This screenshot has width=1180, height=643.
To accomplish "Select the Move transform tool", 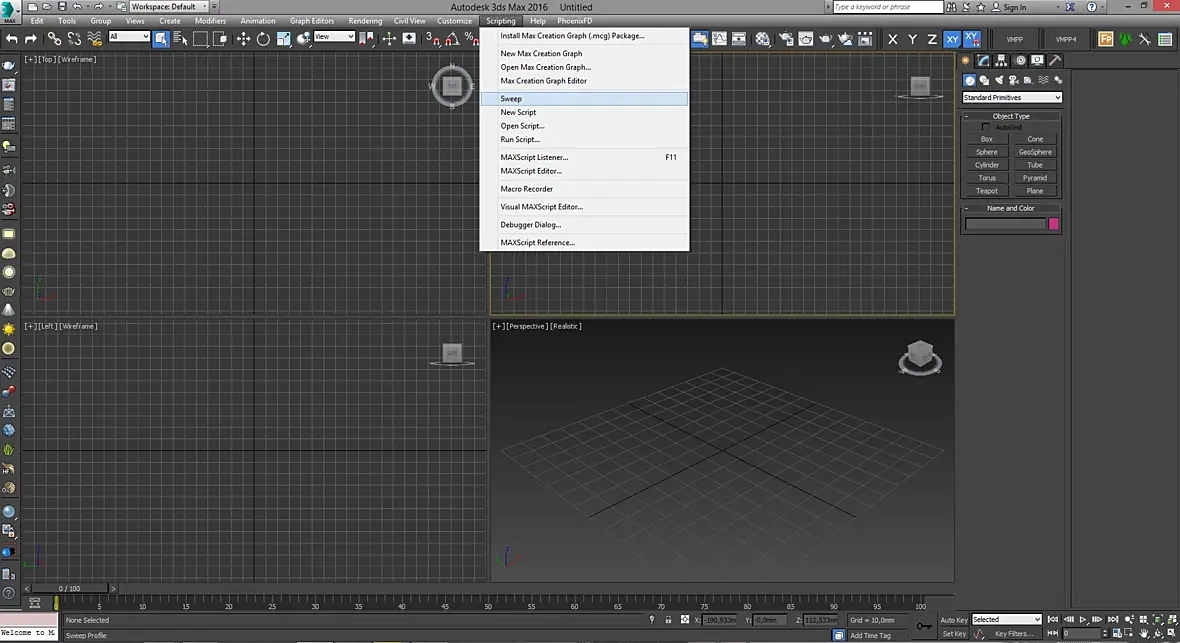I will point(243,38).
